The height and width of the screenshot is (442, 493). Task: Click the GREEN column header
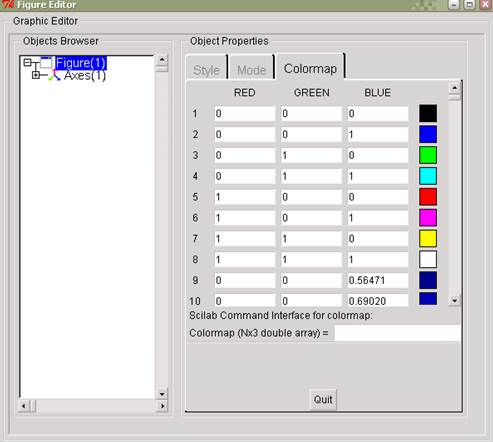click(312, 92)
